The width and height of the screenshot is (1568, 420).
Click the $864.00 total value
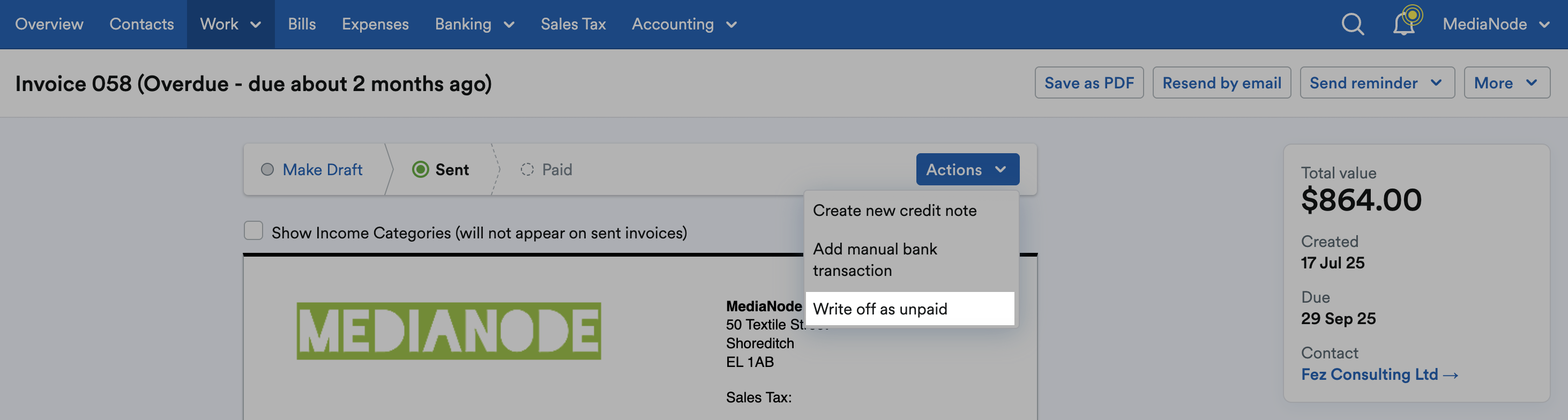(1361, 200)
